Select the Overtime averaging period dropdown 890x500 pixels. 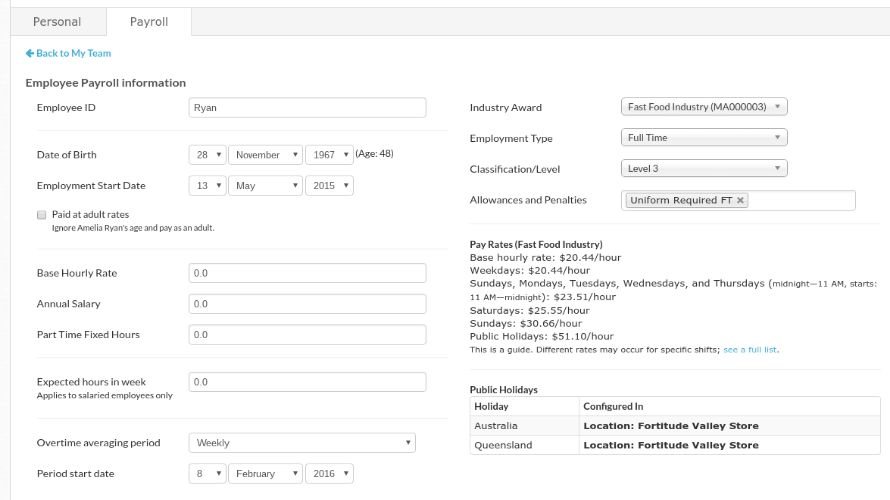pos(301,443)
